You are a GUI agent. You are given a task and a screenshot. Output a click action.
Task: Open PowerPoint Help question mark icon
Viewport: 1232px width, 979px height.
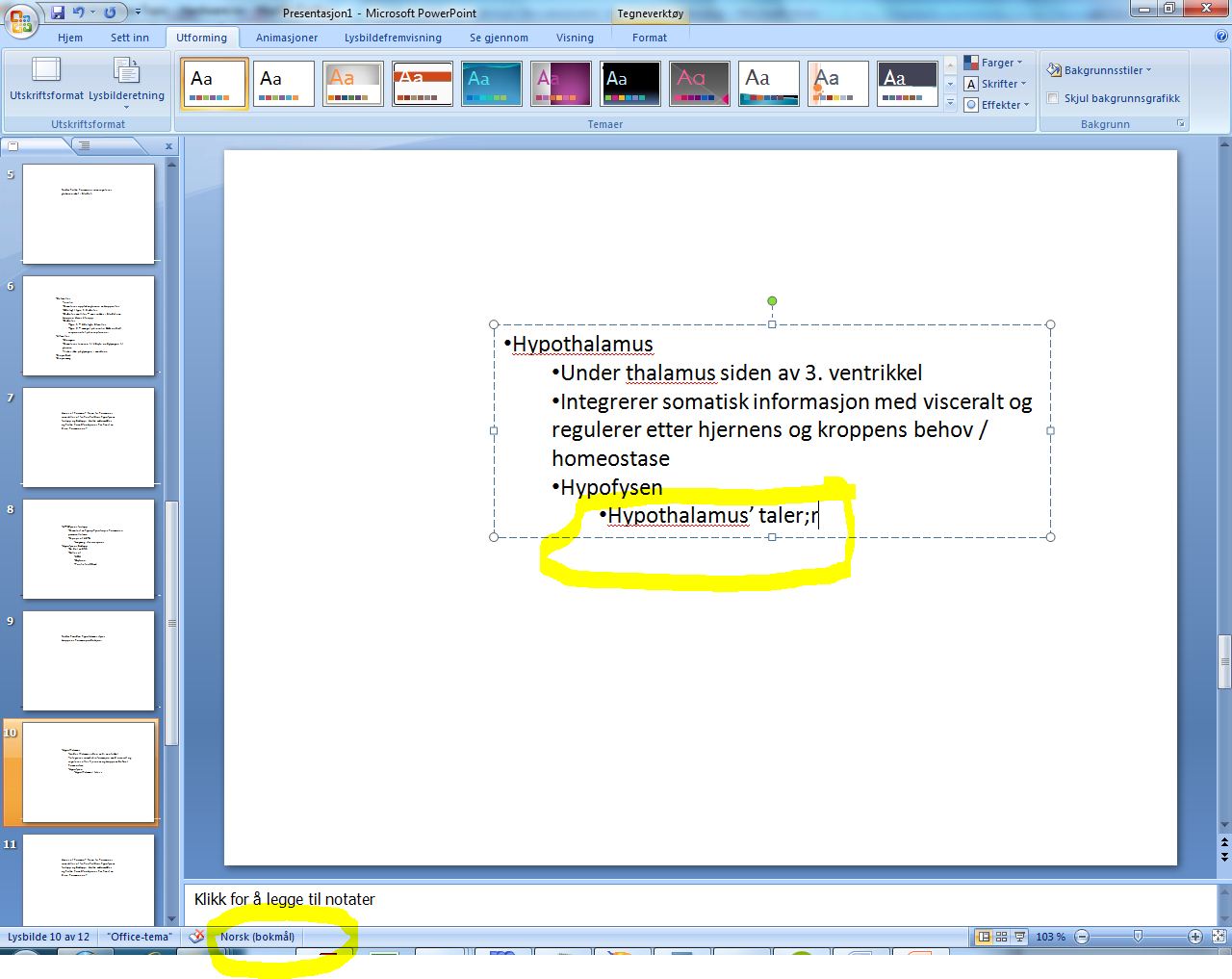pos(1221,37)
